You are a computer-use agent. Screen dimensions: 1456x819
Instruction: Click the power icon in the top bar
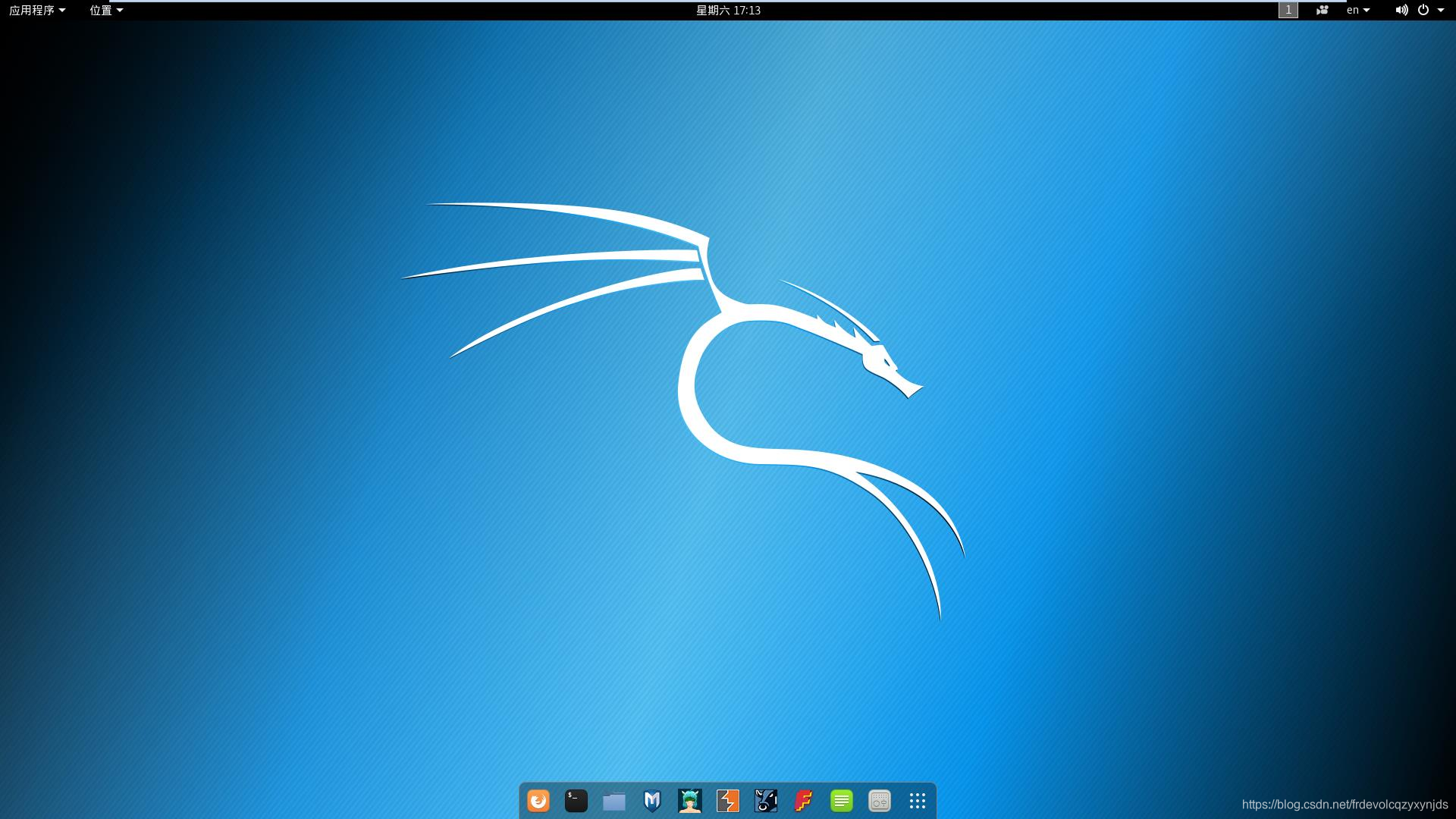click(x=1424, y=10)
